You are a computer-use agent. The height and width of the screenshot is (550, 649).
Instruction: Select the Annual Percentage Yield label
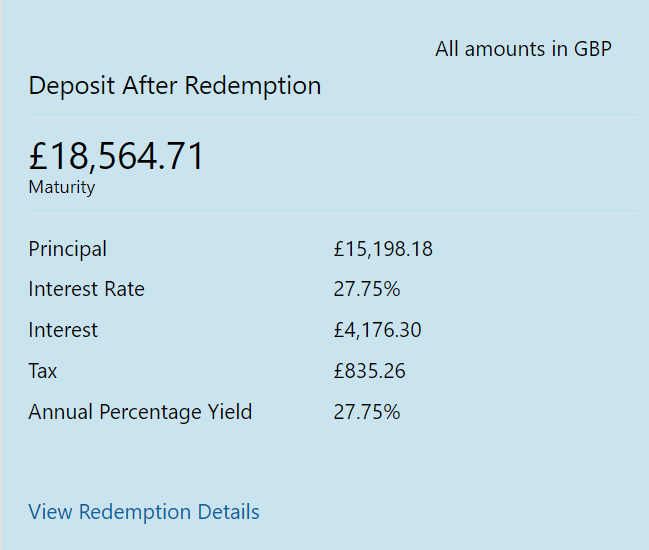(140, 412)
